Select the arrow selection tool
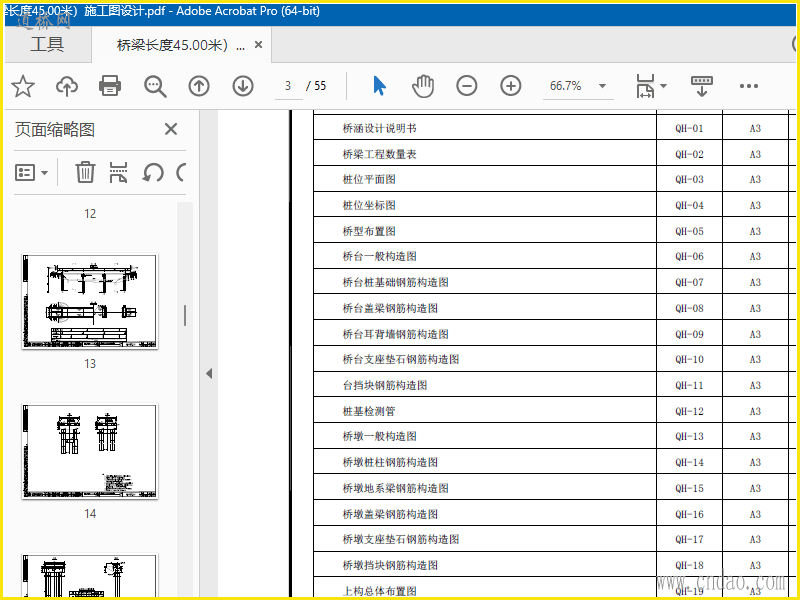This screenshot has width=800, height=600. [379, 86]
